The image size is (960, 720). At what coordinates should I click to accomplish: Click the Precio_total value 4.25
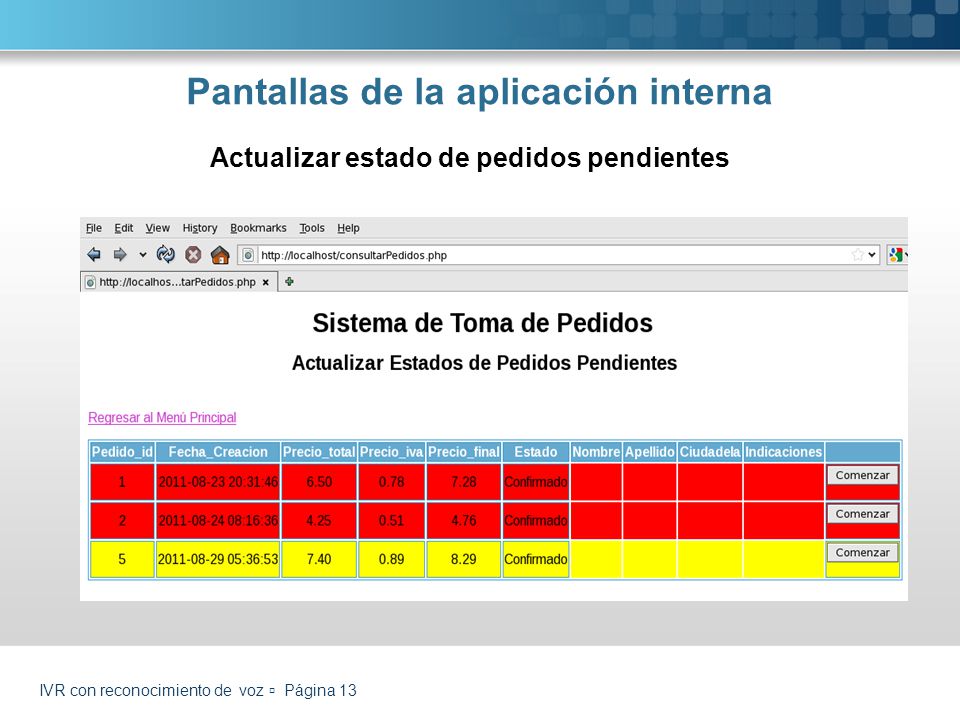[x=319, y=520]
